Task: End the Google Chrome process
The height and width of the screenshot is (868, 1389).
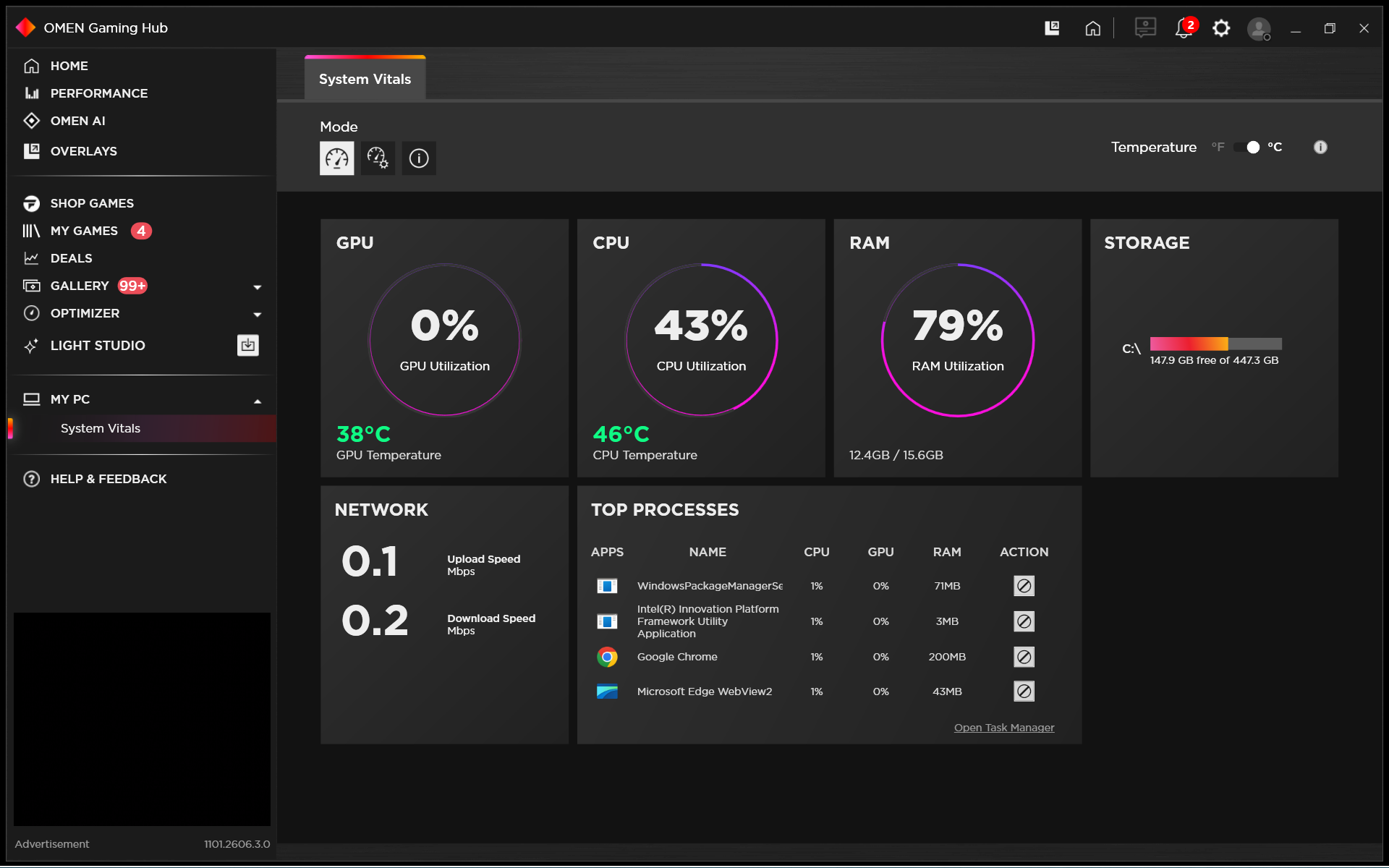Action: (x=1024, y=657)
